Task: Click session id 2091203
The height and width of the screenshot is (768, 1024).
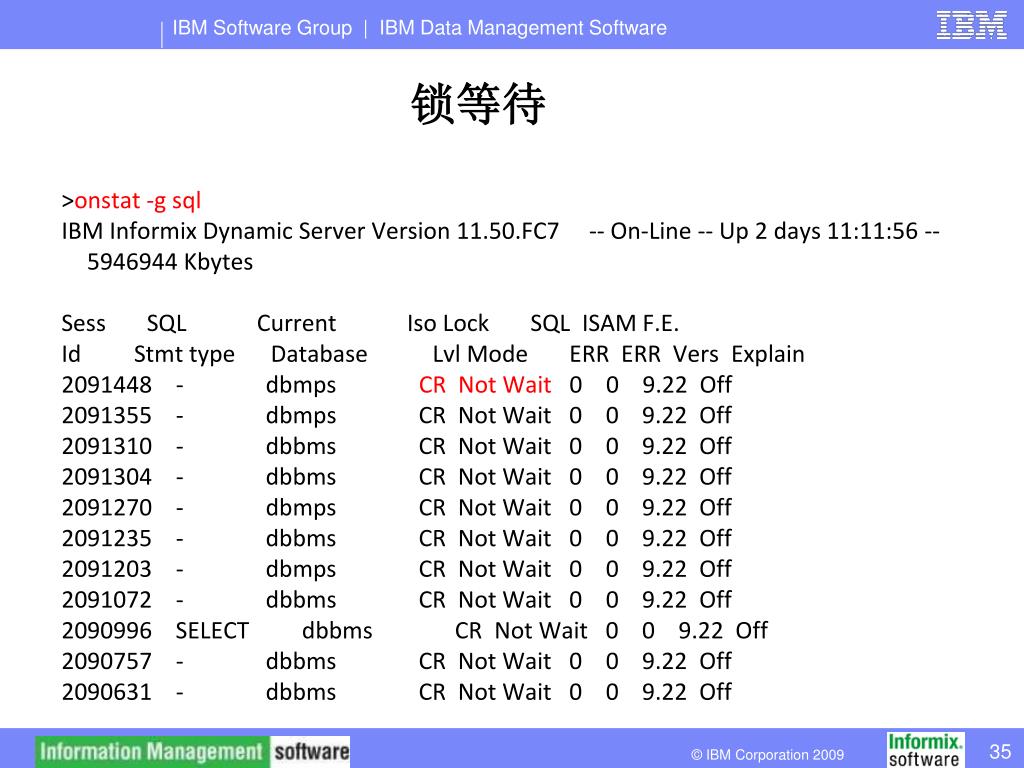Action: point(106,569)
